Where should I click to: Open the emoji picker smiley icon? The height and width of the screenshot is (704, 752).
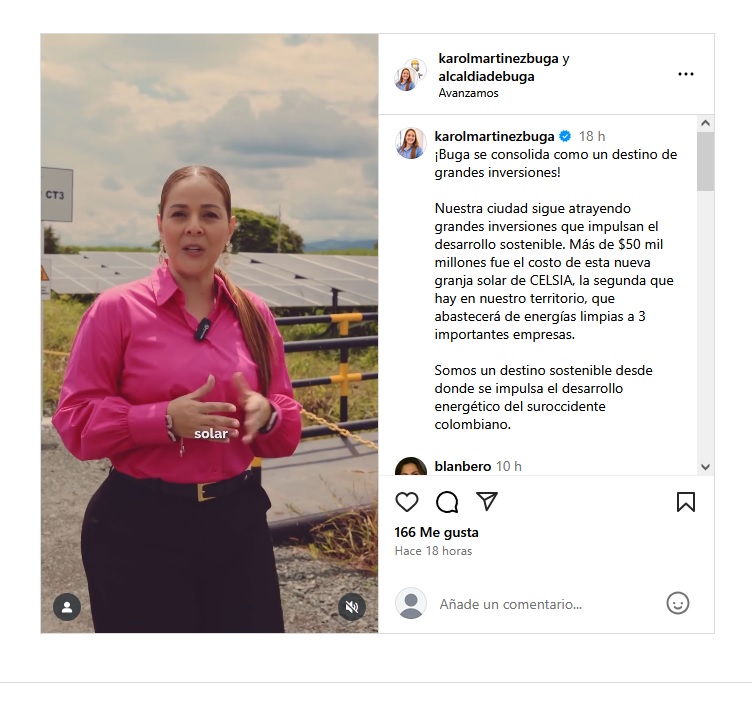(x=678, y=603)
